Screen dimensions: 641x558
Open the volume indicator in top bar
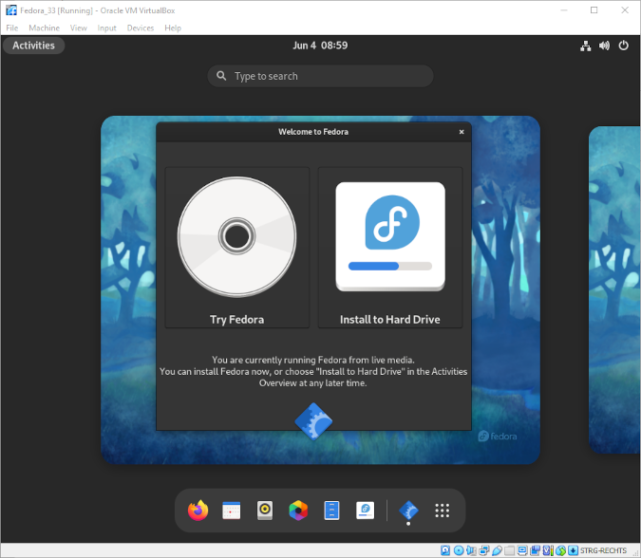click(x=604, y=45)
